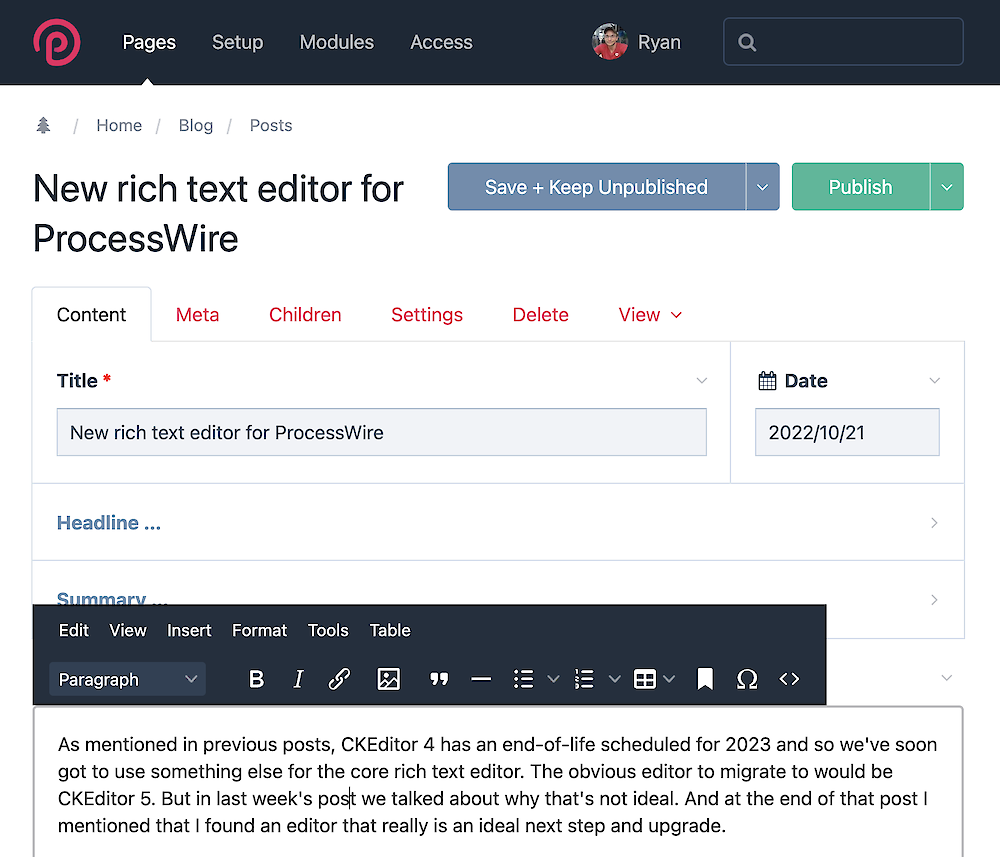Viewport: 1000px width, 857px height.
Task: Insert a horizontal line
Action: [481, 679]
